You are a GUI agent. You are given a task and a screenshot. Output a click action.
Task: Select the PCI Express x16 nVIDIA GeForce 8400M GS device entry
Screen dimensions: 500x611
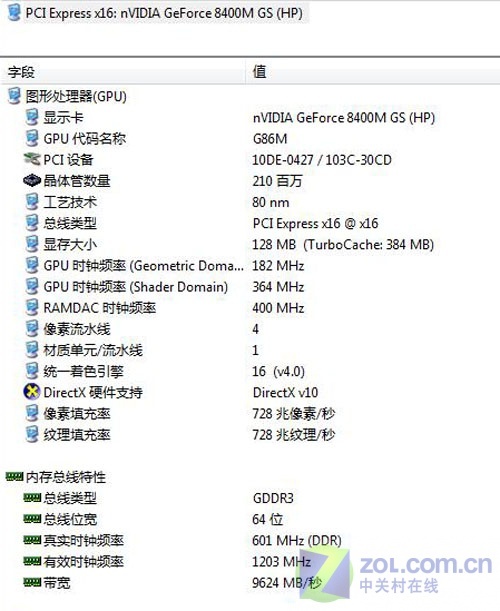coord(164,13)
